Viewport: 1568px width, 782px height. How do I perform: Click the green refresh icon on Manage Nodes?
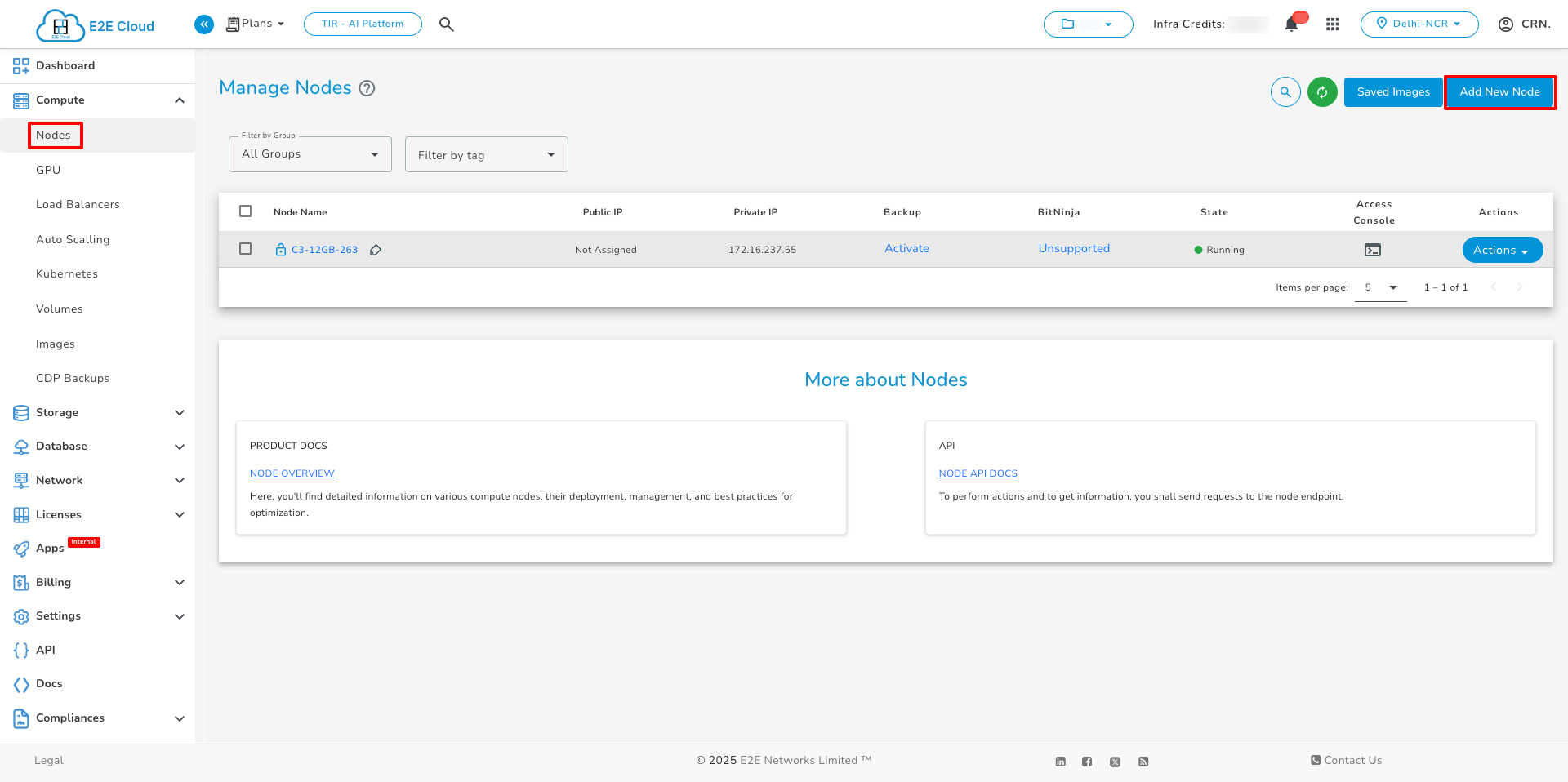coord(1322,91)
